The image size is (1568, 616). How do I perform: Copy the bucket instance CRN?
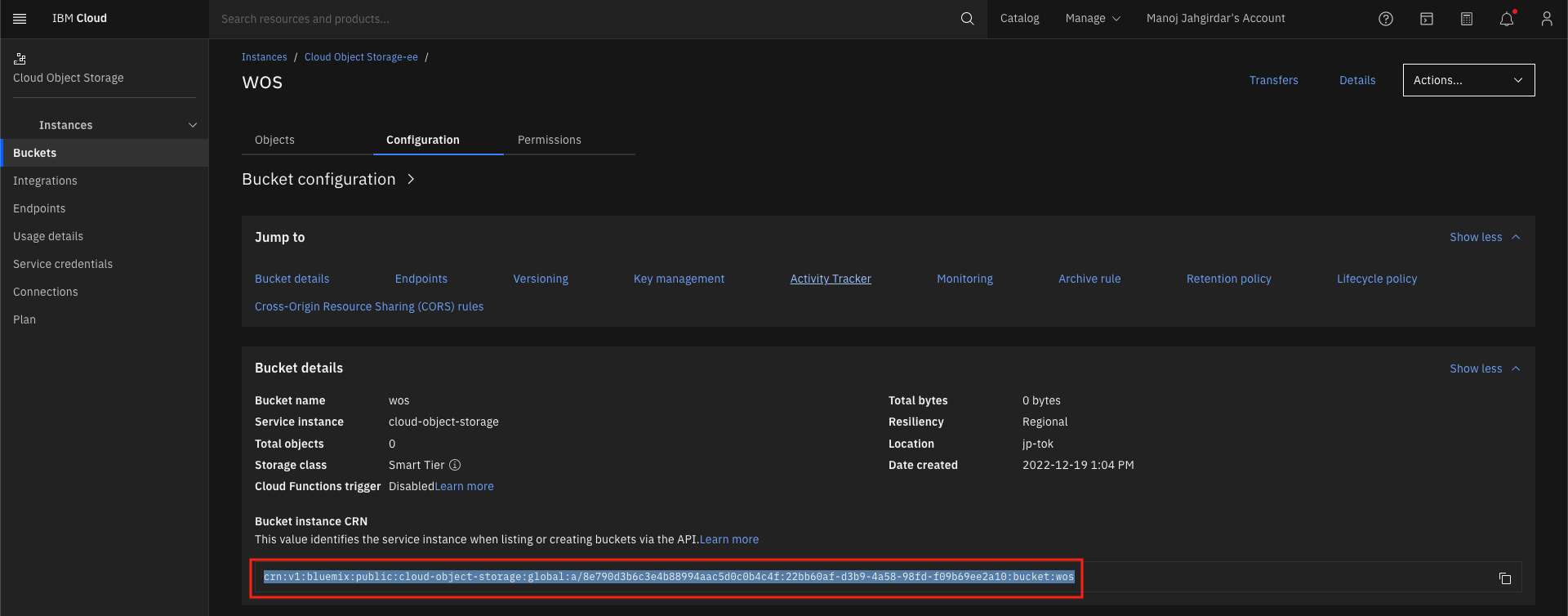(1505, 578)
